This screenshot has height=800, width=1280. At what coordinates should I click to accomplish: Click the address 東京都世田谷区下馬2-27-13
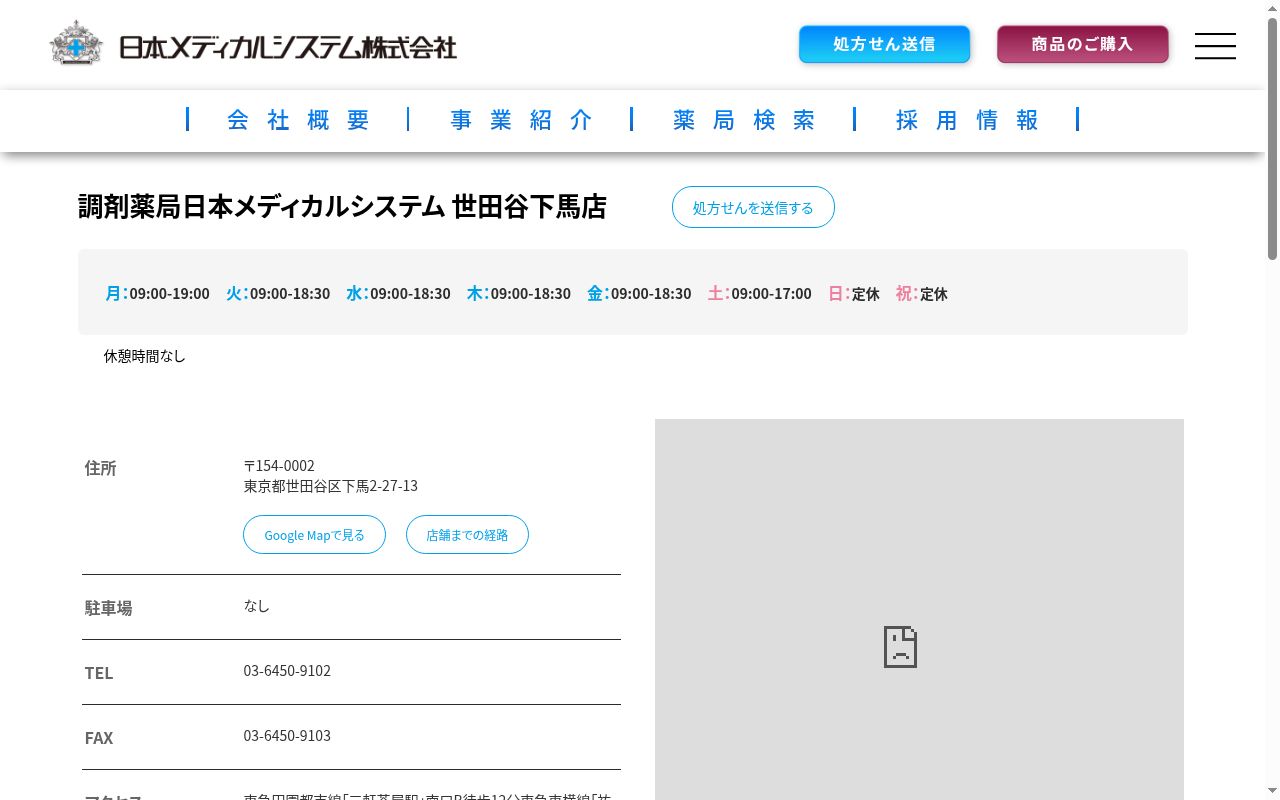[x=331, y=486]
